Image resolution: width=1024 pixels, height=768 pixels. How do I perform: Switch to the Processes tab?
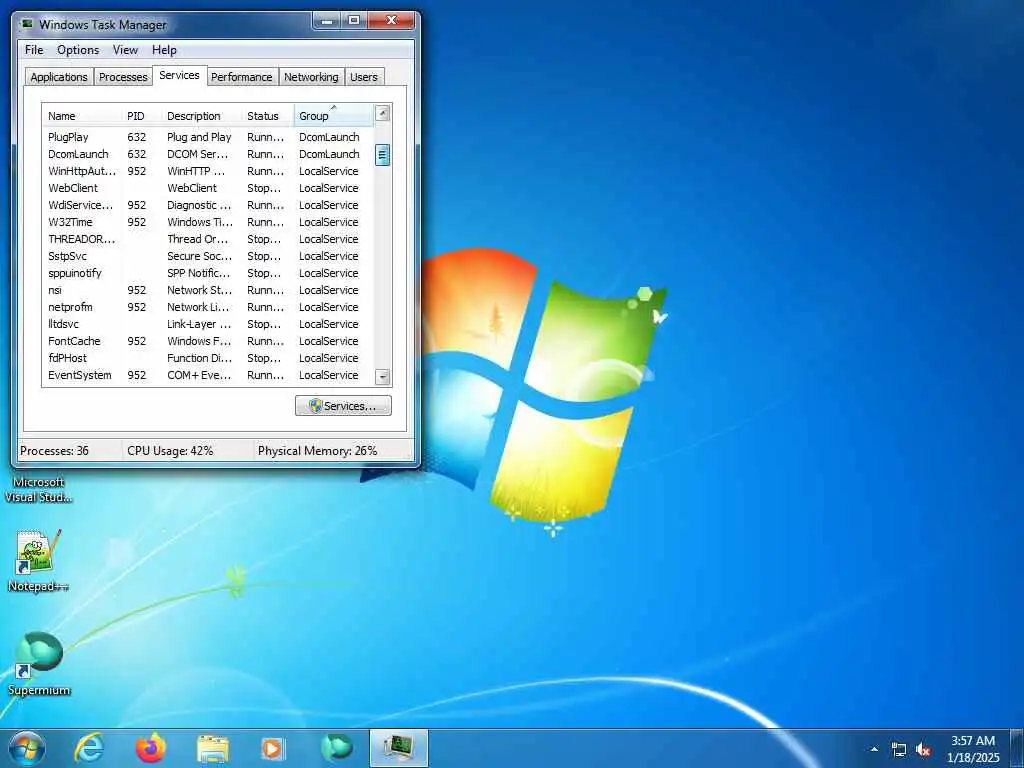point(123,77)
